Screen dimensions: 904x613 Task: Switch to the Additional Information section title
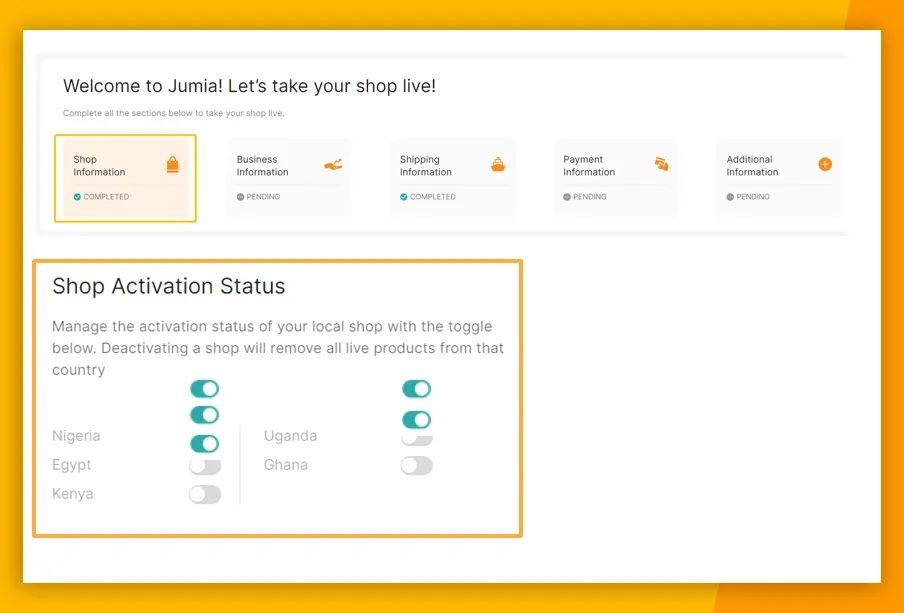point(752,166)
